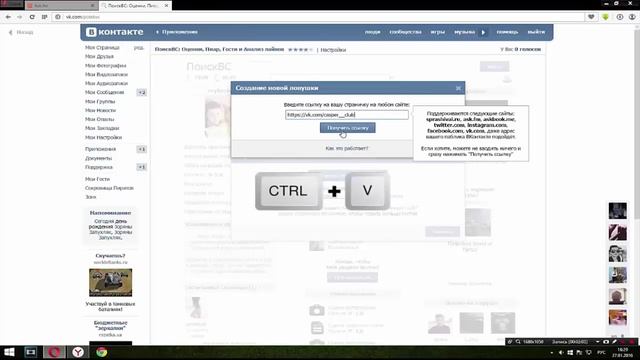Click the heart bookmark icon in address bar
The width and height of the screenshot is (640, 360).
[591, 17]
